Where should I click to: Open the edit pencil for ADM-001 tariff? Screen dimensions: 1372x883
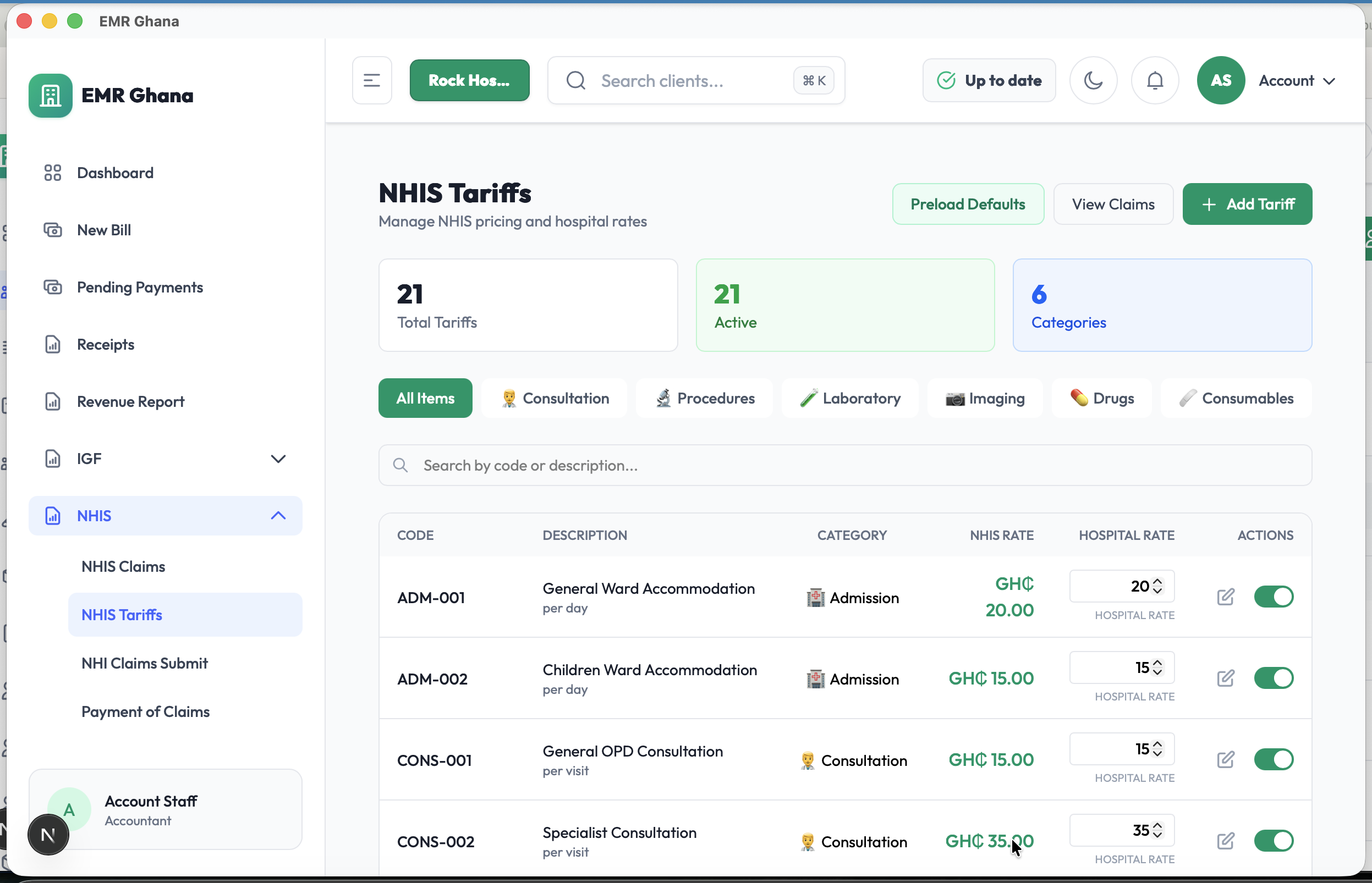coord(1226,597)
